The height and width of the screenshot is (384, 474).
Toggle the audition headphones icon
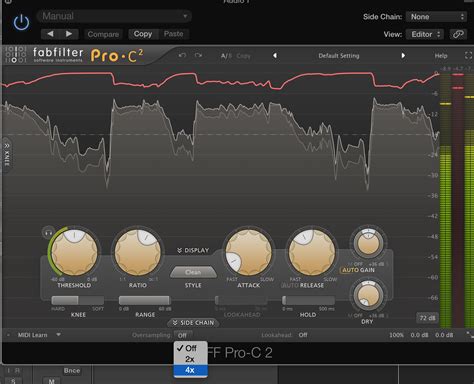click(49, 232)
